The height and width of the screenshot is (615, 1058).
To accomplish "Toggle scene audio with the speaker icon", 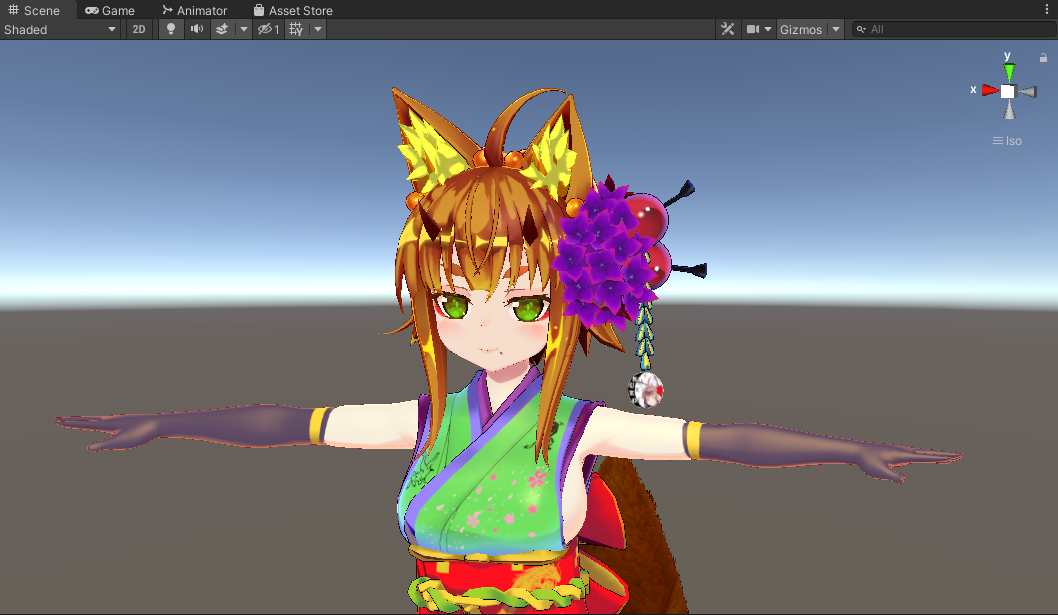I will 197,29.
